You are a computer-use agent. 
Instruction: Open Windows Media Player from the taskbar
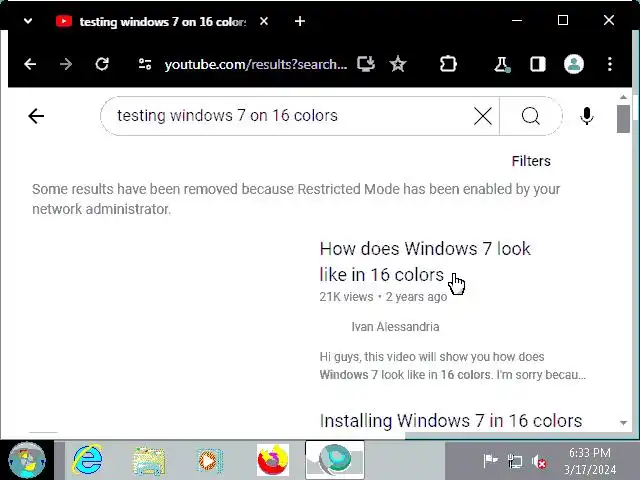[x=209, y=461]
